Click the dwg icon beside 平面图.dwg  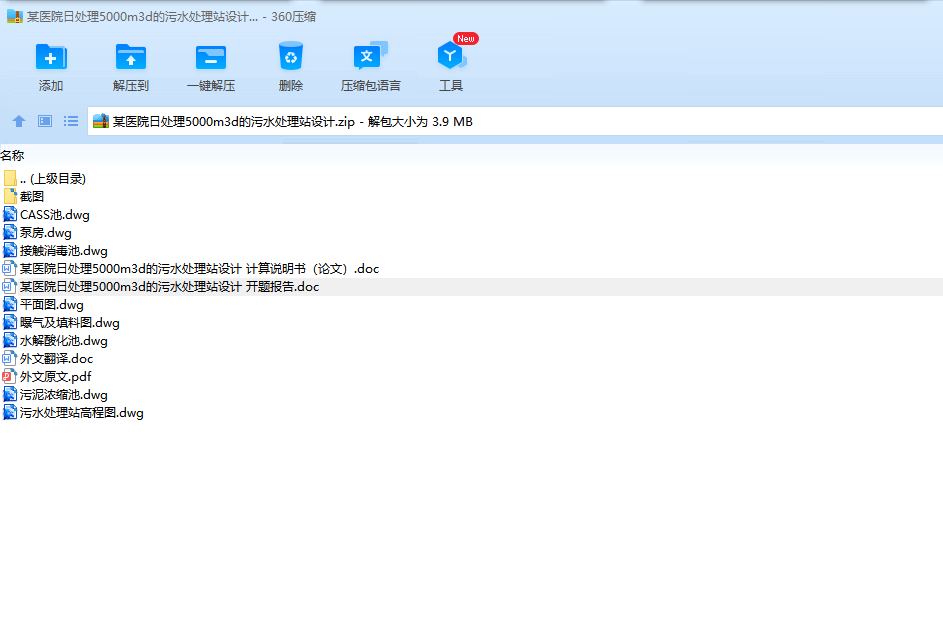(x=10, y=304)
